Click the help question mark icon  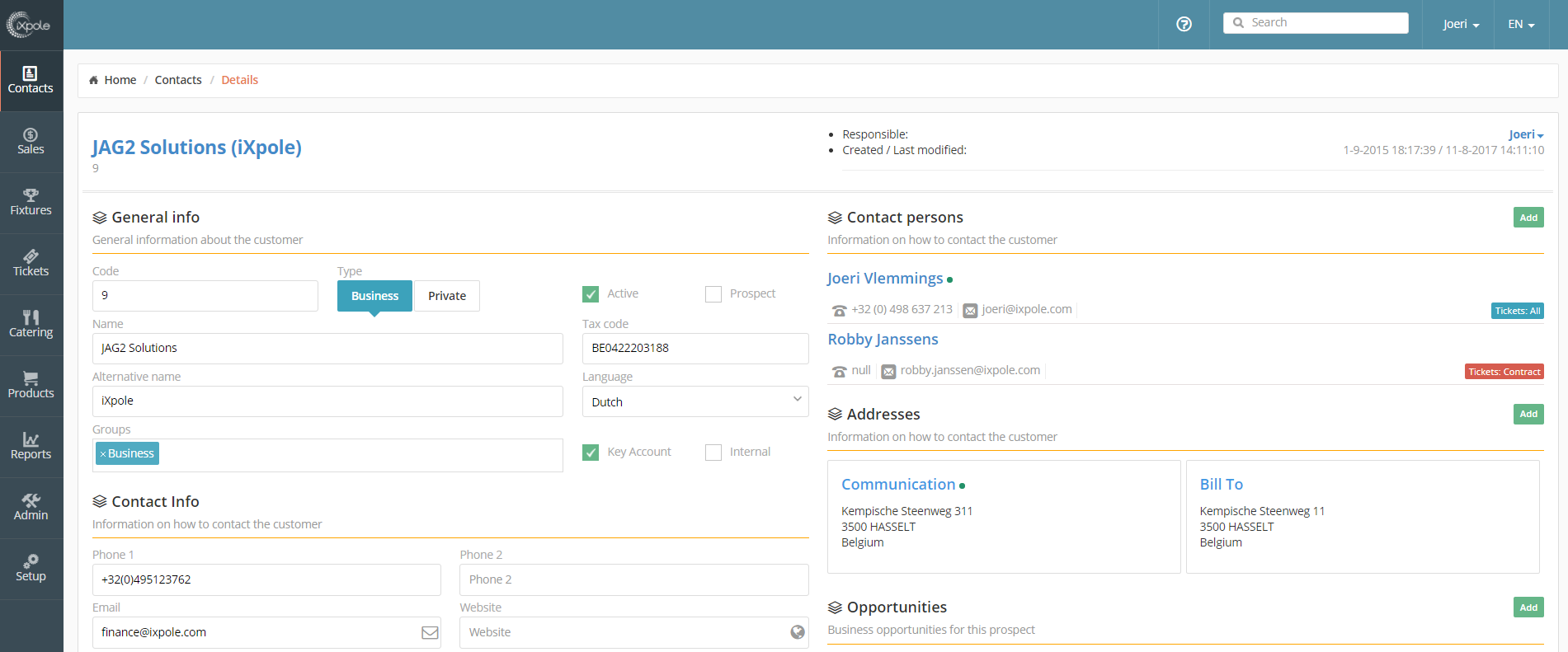pos(1184,24)
